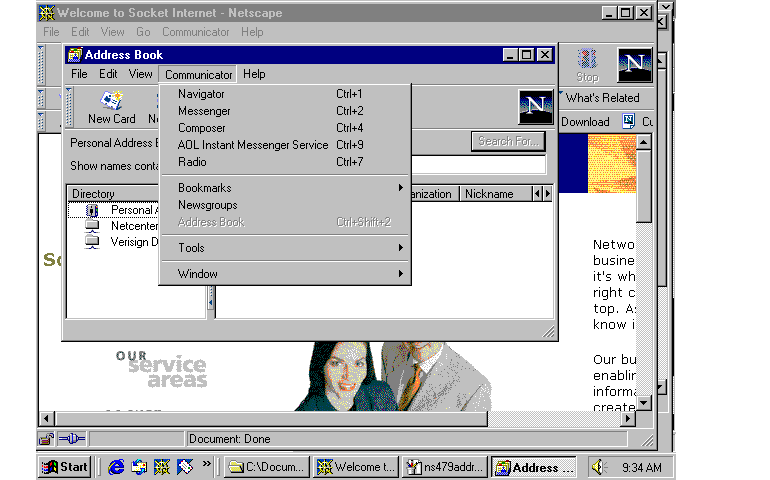Click the right column-scroll arrow beside Nickname
This screenshot has width=770, height=480.
(548, 194)
